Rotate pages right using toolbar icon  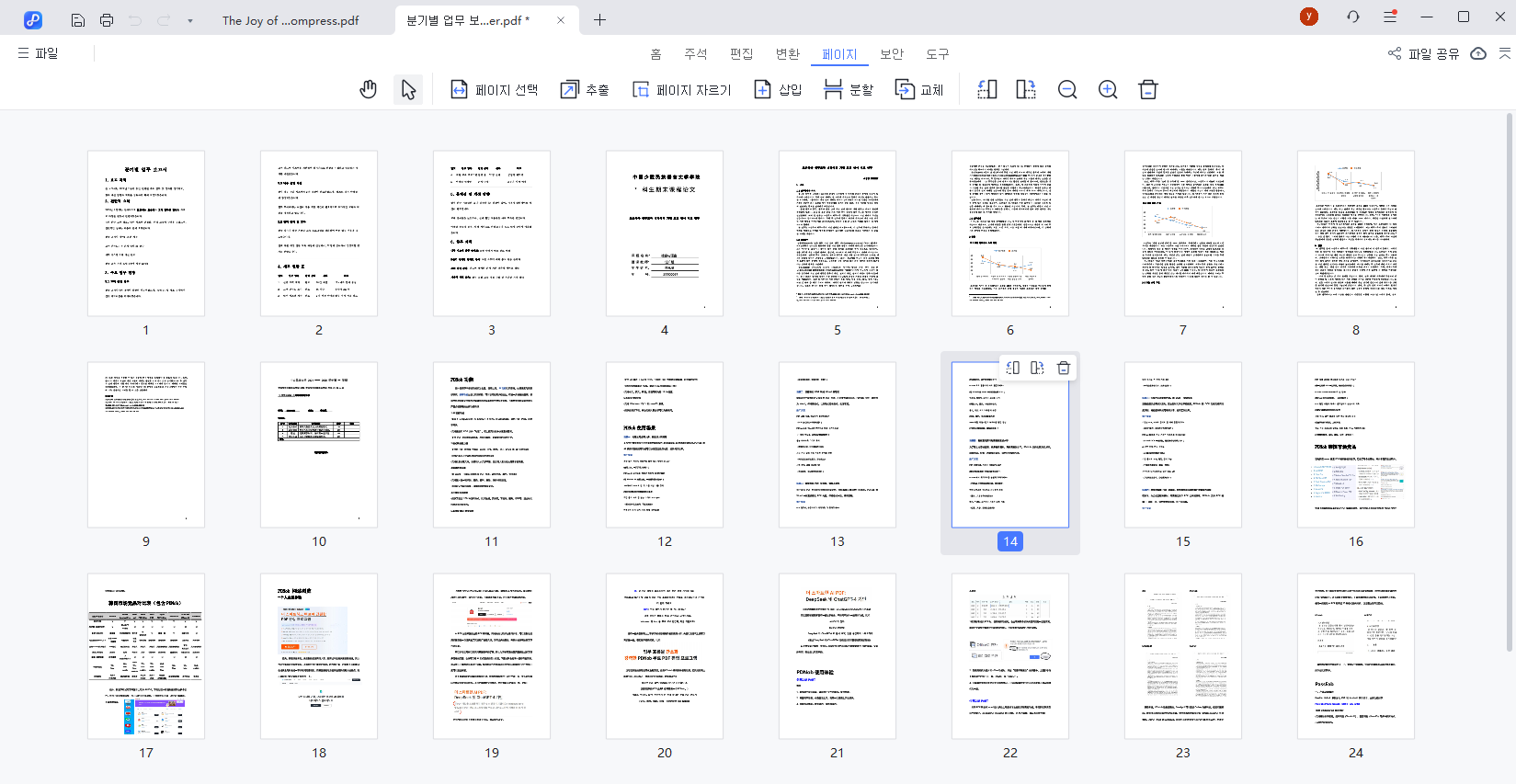pyautogui.click(x=1026, y=89)
